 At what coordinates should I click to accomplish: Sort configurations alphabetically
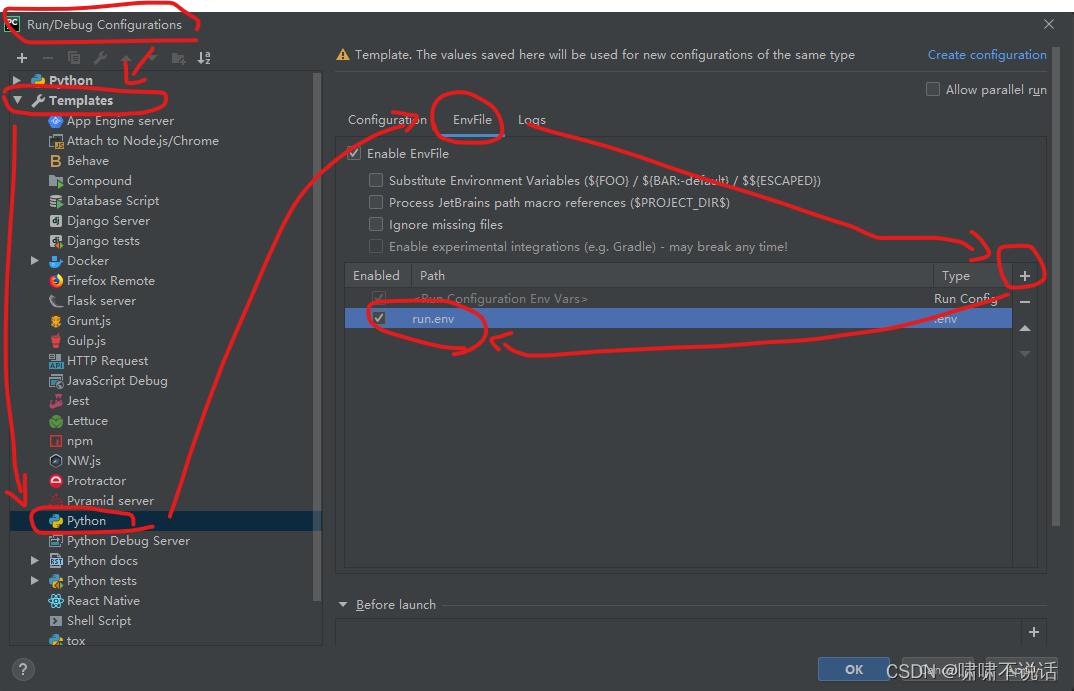tap(205, 58)
